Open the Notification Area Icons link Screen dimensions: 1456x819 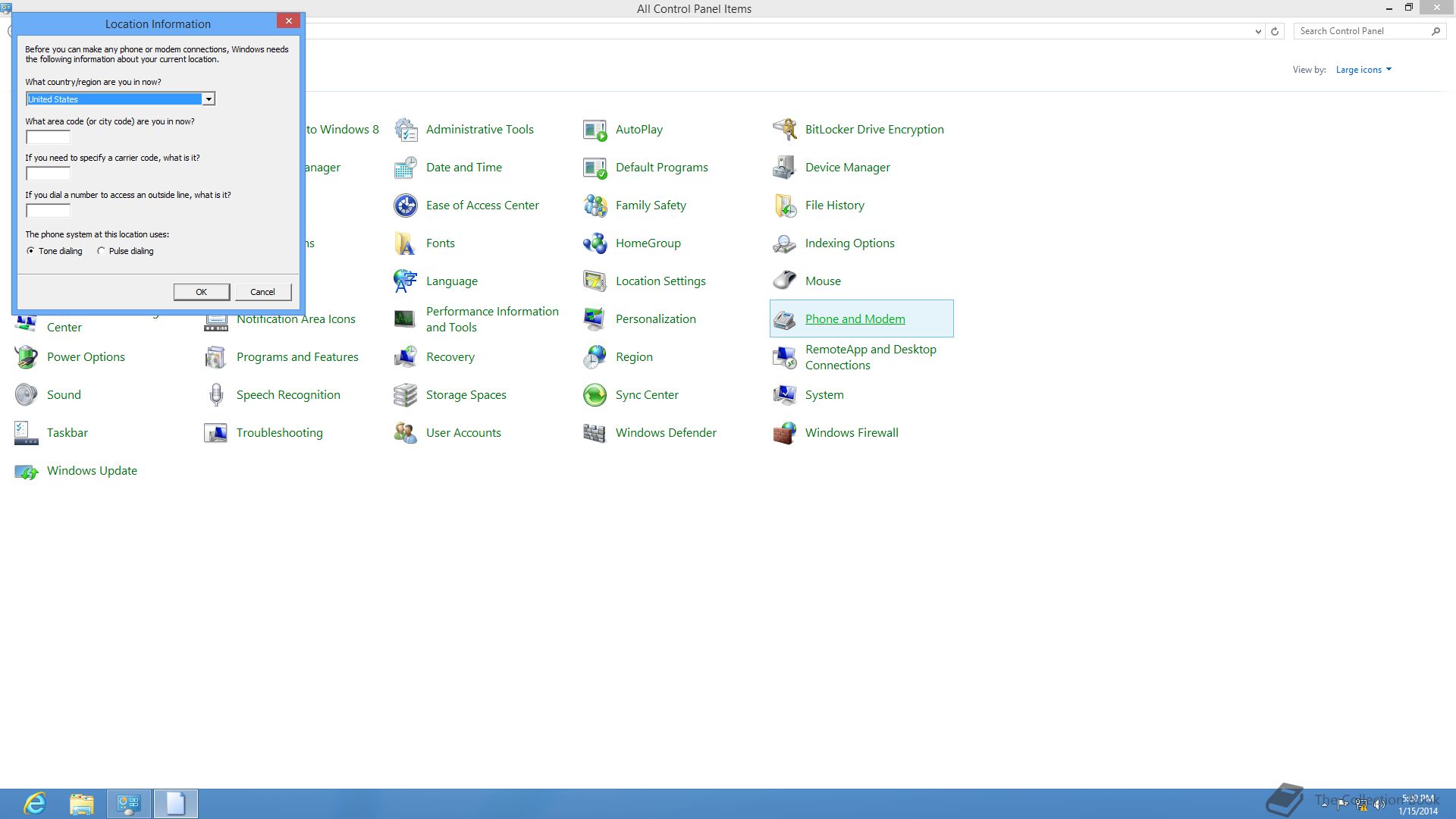pos(296,319)
